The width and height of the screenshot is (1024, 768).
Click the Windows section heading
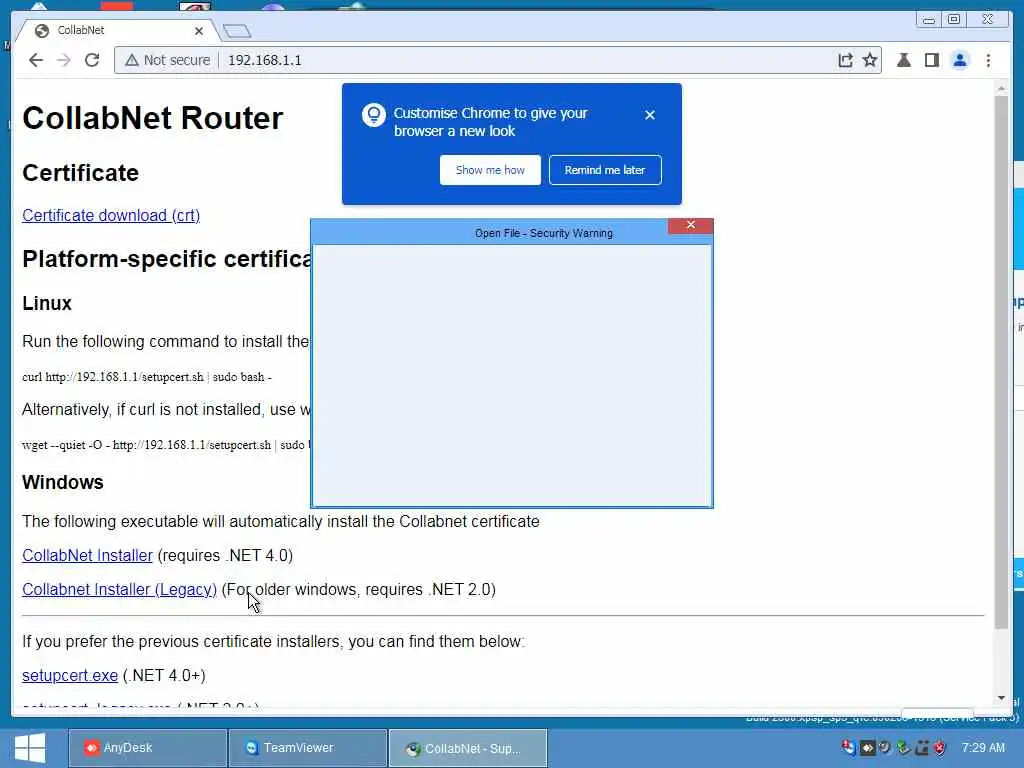(63, 482)
